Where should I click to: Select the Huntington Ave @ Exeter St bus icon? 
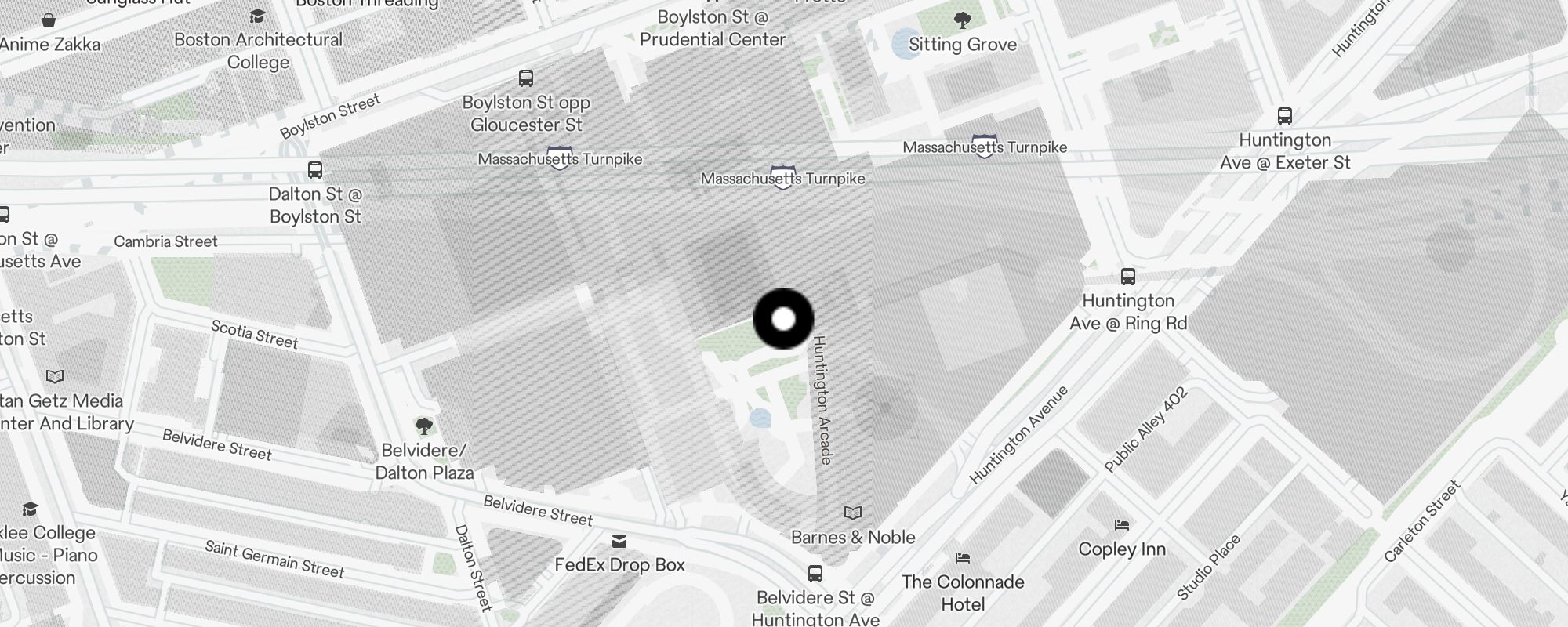pyautogui.click(x=1285, y=116)
